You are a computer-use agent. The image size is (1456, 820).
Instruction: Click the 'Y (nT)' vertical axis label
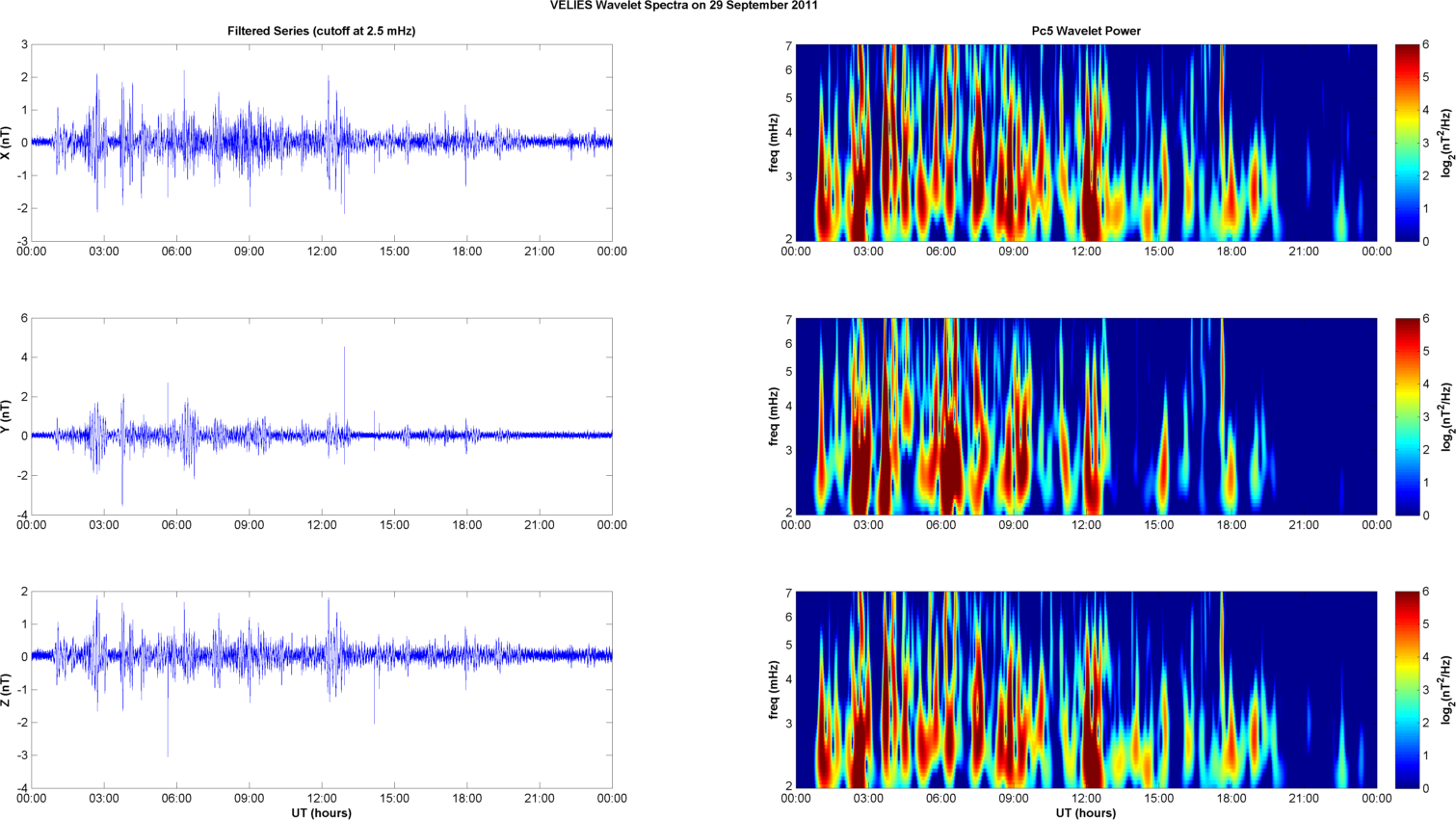[x=6, y=416]
